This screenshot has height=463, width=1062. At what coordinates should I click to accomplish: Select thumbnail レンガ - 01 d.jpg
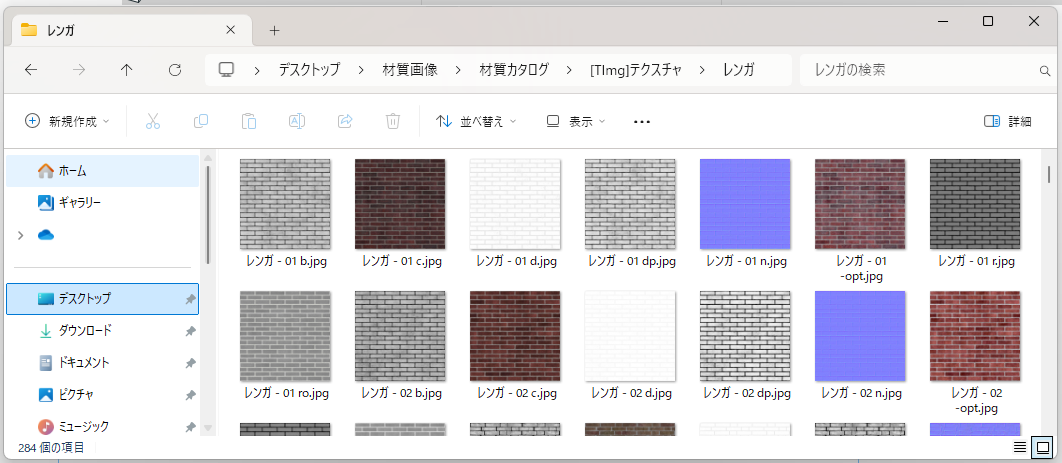(515, 204)
